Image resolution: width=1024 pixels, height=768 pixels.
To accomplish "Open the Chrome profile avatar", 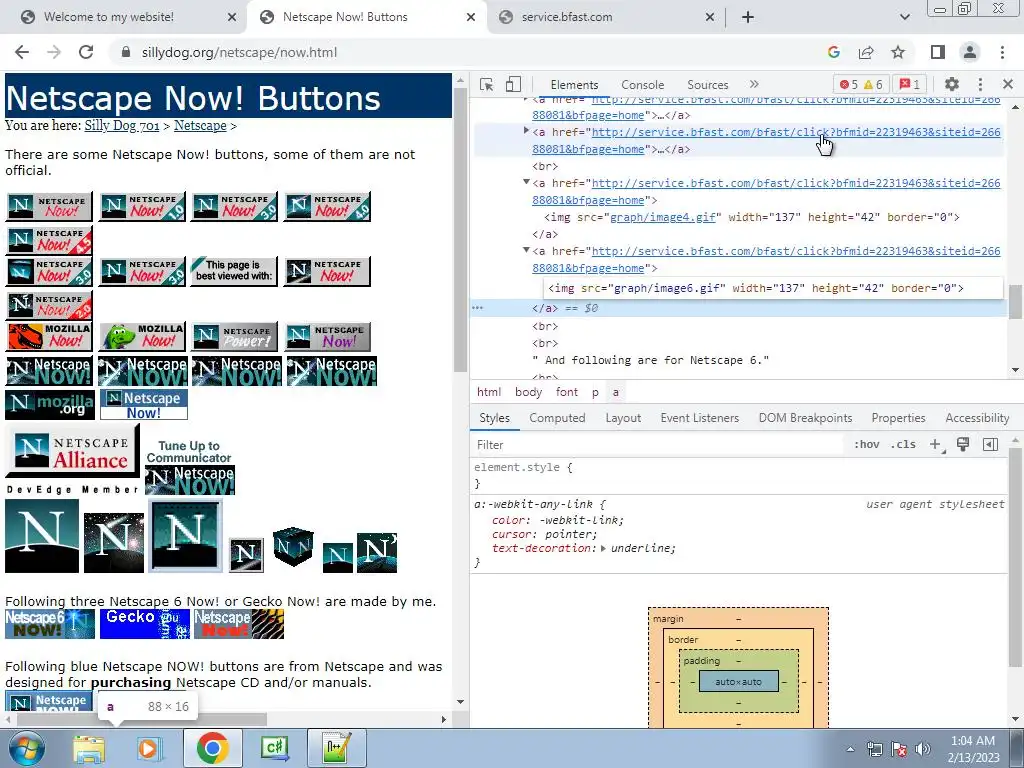I will pyautogui.click(x=970, y=52).
